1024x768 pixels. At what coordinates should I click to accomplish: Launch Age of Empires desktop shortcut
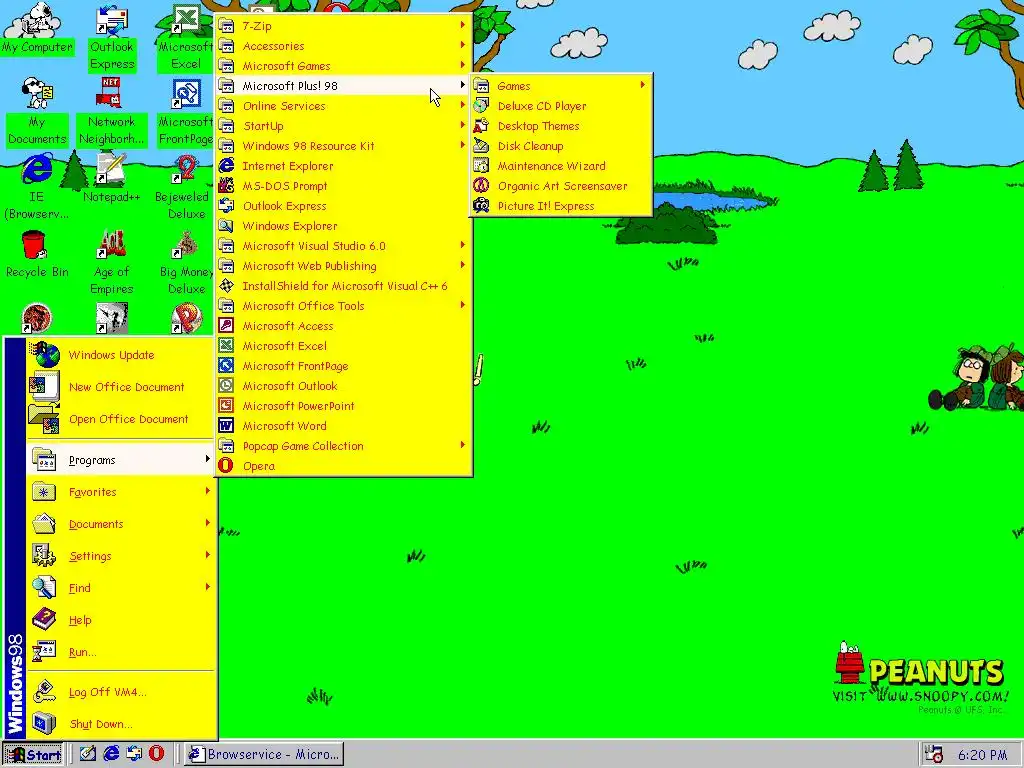[111, 262]
